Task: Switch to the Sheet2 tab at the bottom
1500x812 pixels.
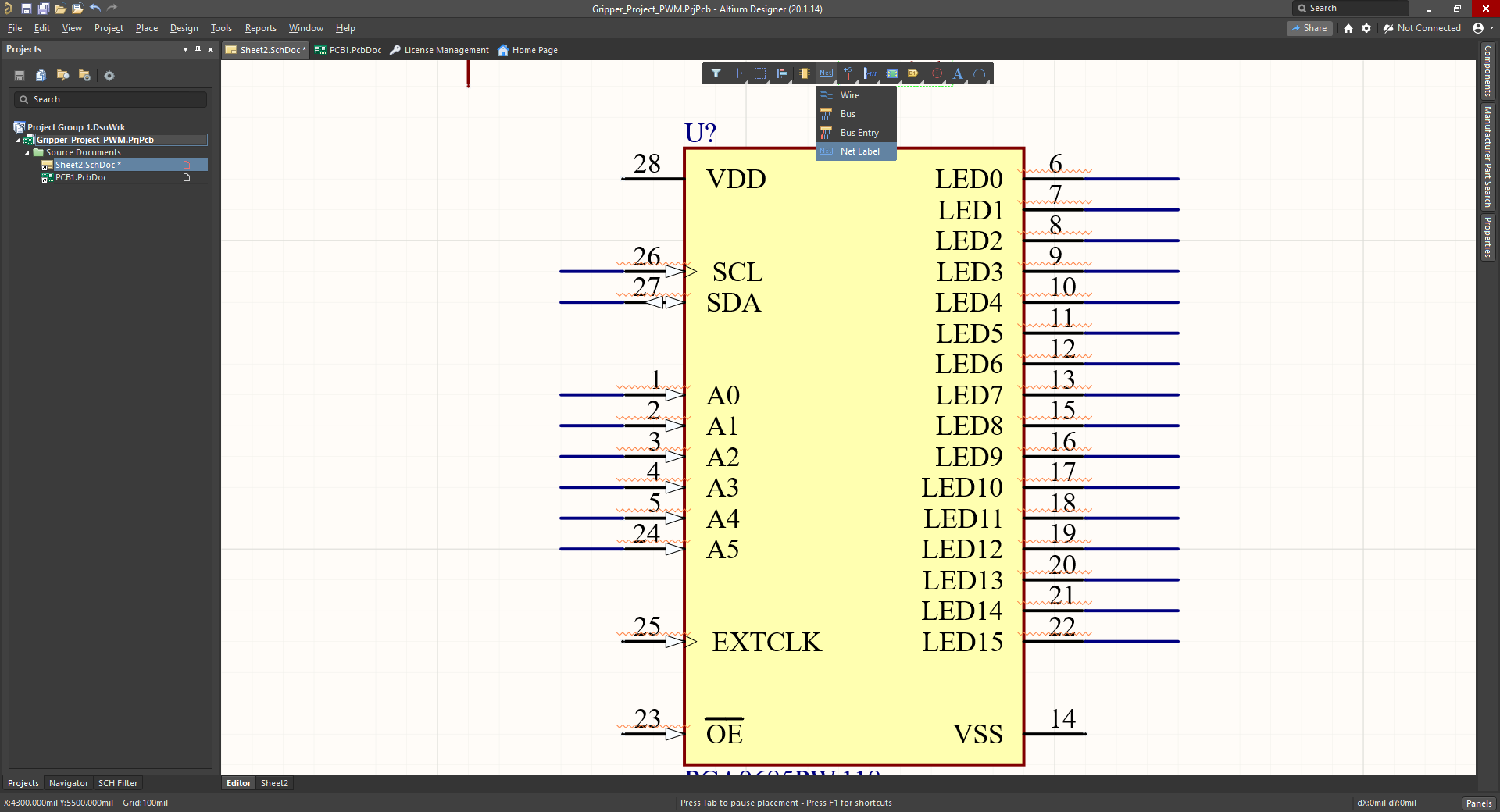Action: (274, 783)
